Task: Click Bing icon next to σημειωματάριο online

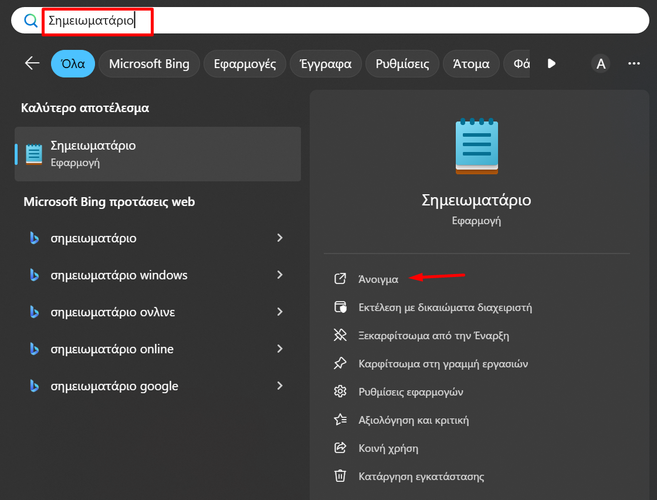Action: 34,349
